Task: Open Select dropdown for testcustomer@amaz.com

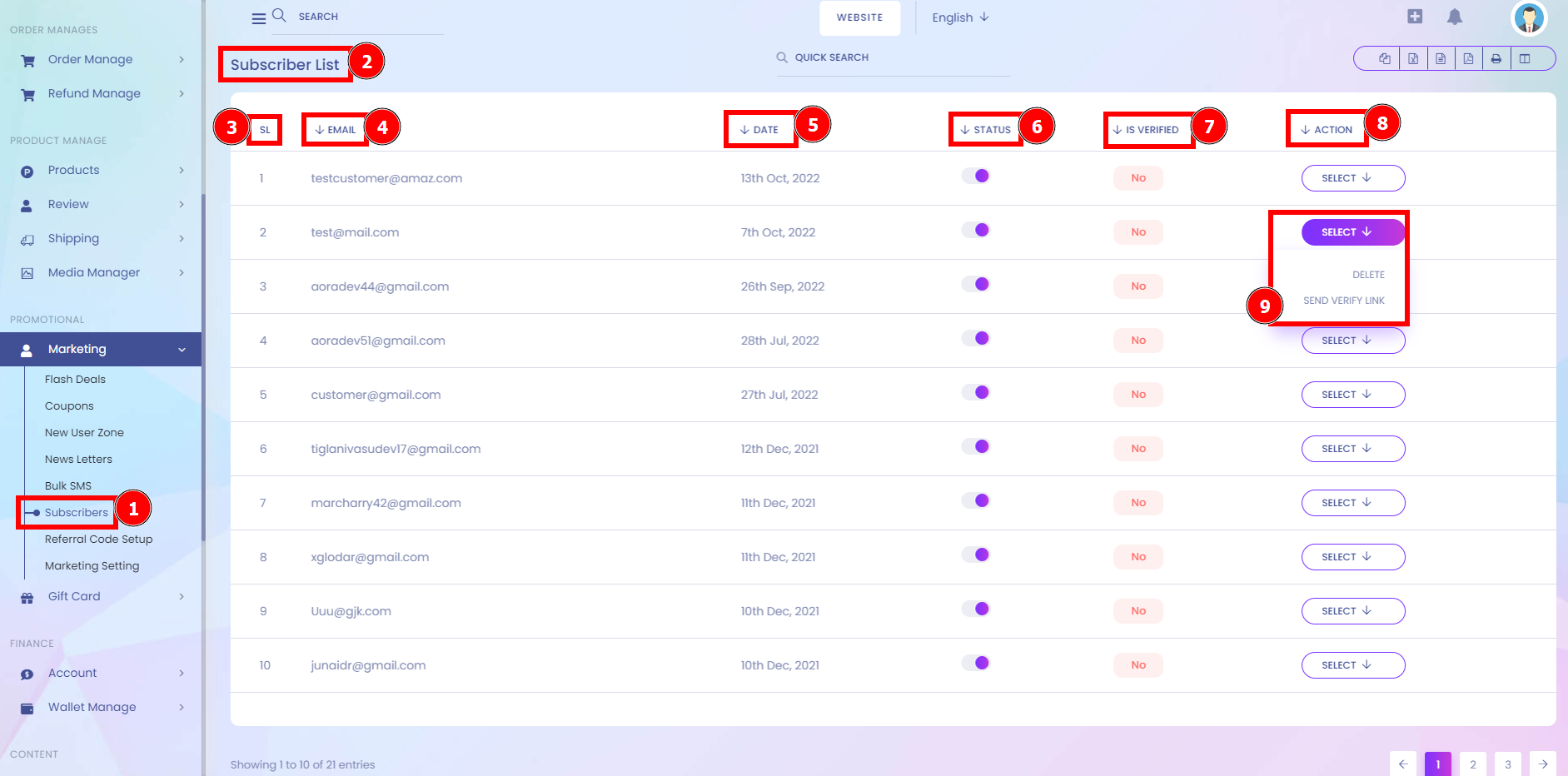Action: tap(1353, 178)
